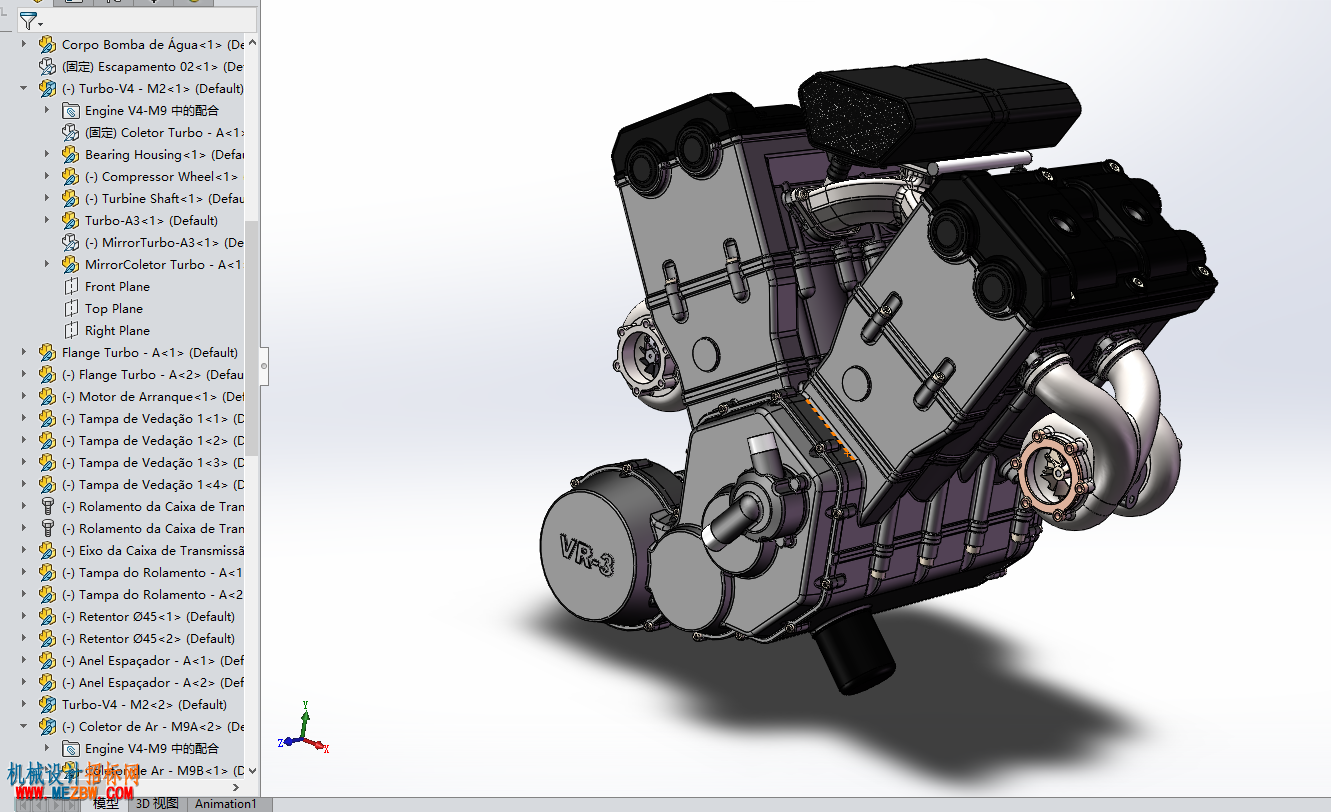Expand the Compressor Wheel<1> node
The width and height of the screenshot is (1331, 812).
pyautogui.click(x=47, y=176)
